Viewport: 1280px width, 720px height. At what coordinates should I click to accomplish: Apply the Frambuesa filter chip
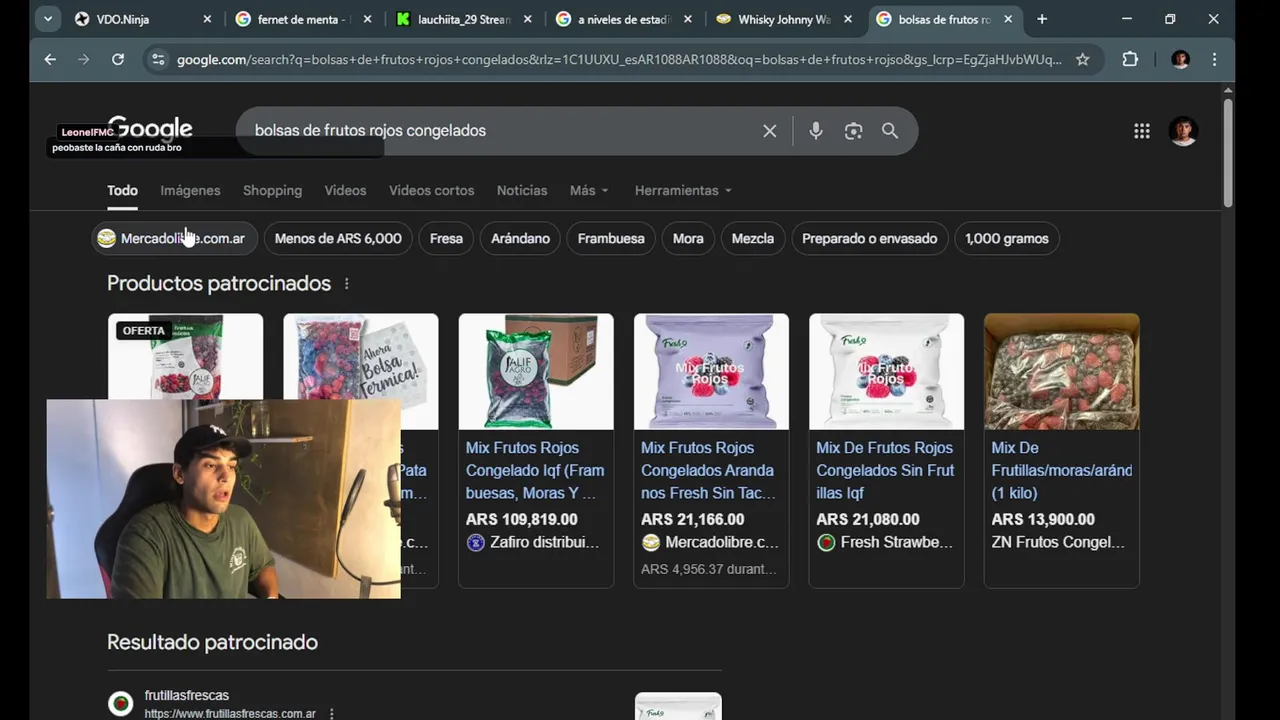pos(611,238)
